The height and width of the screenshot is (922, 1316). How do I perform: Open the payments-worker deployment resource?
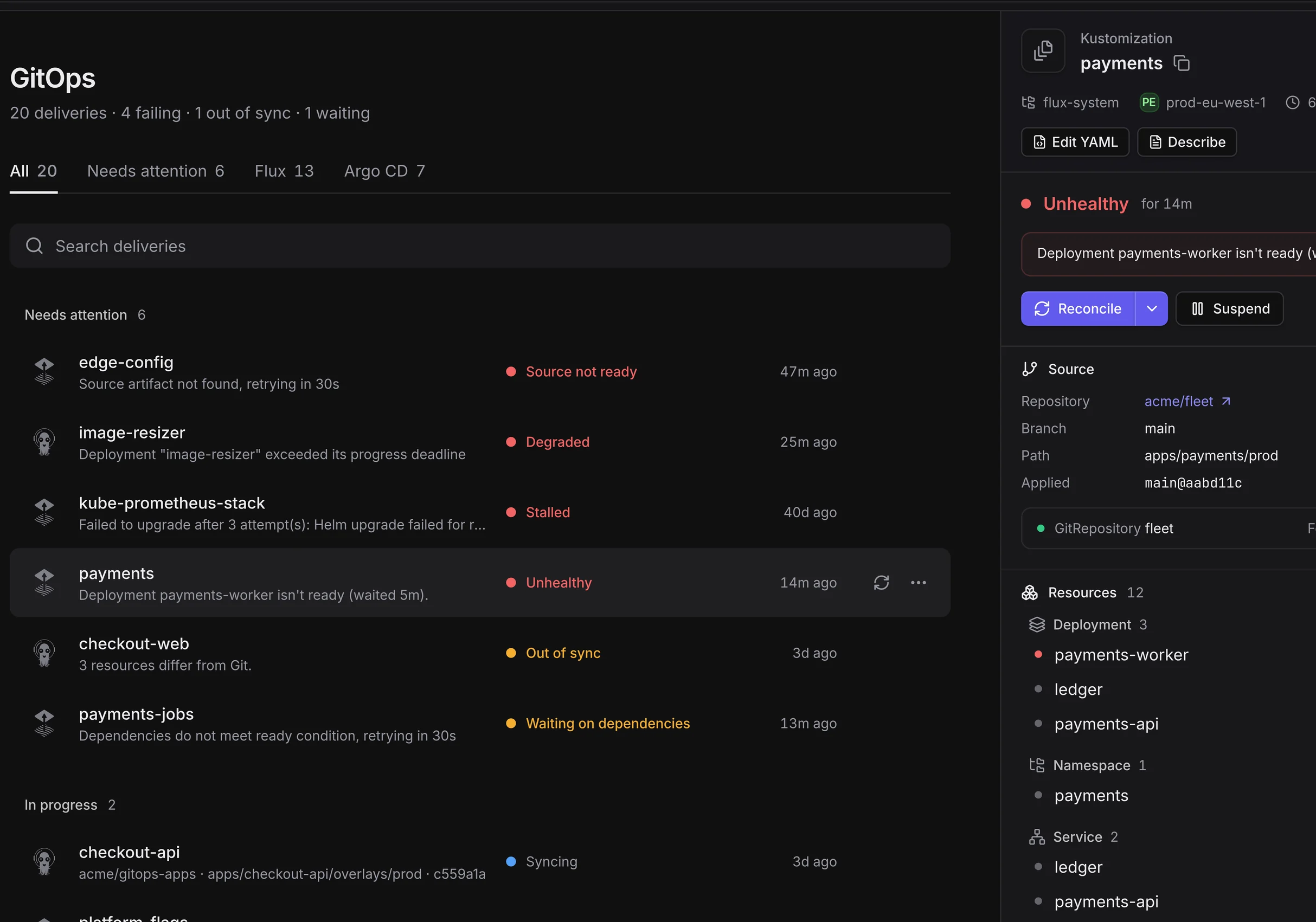(x=1121, y=655)
